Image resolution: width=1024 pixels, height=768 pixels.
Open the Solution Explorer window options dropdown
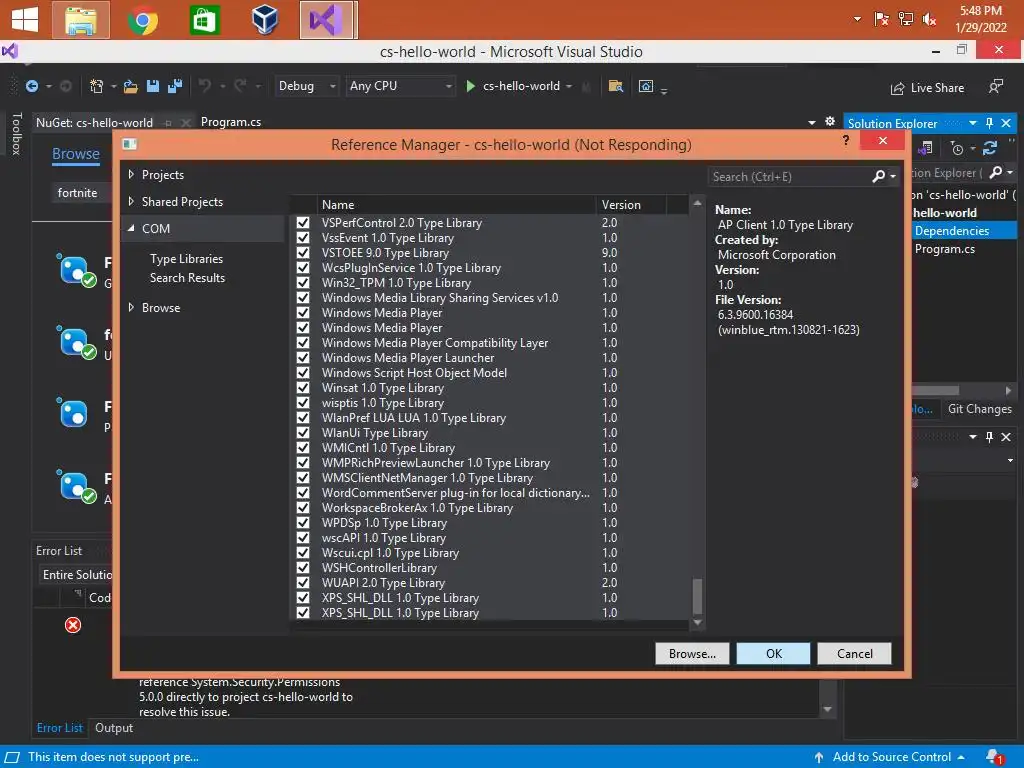[973, 123]
